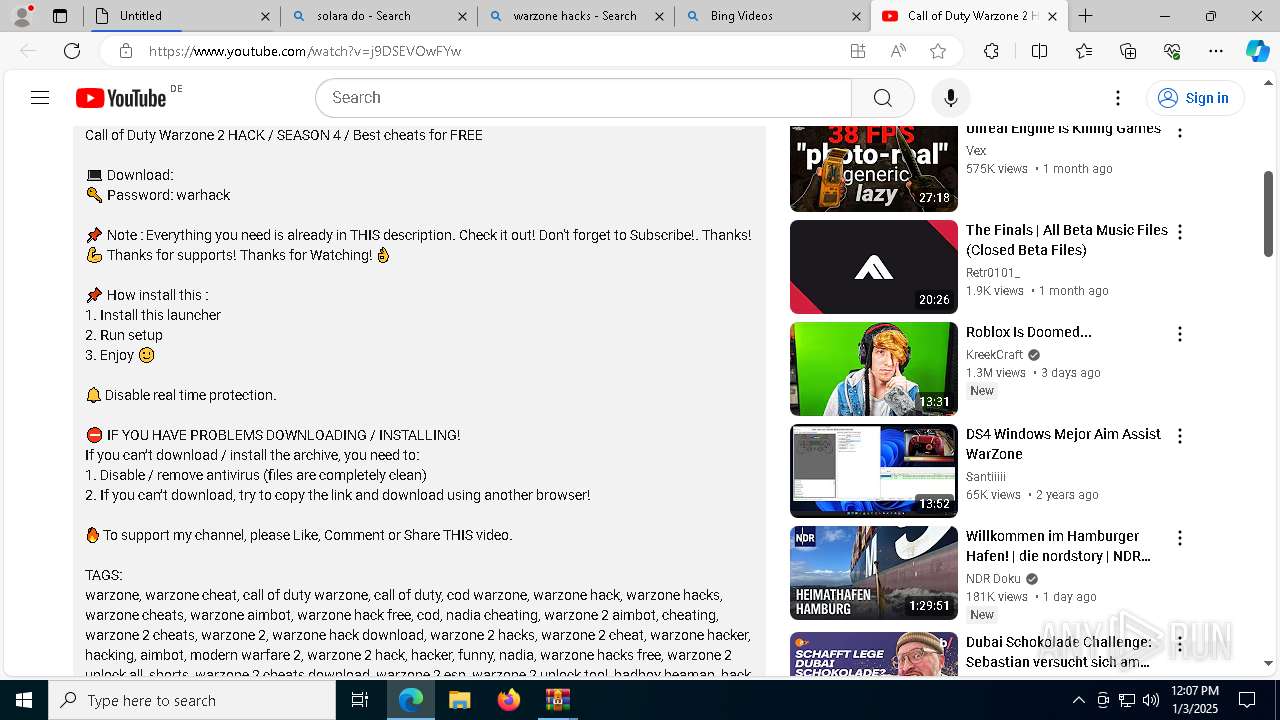Open options for Hamburger Hafen video
This screenshot has height=720, width=1280.
pyautogui.click(x=1180, y=538)
